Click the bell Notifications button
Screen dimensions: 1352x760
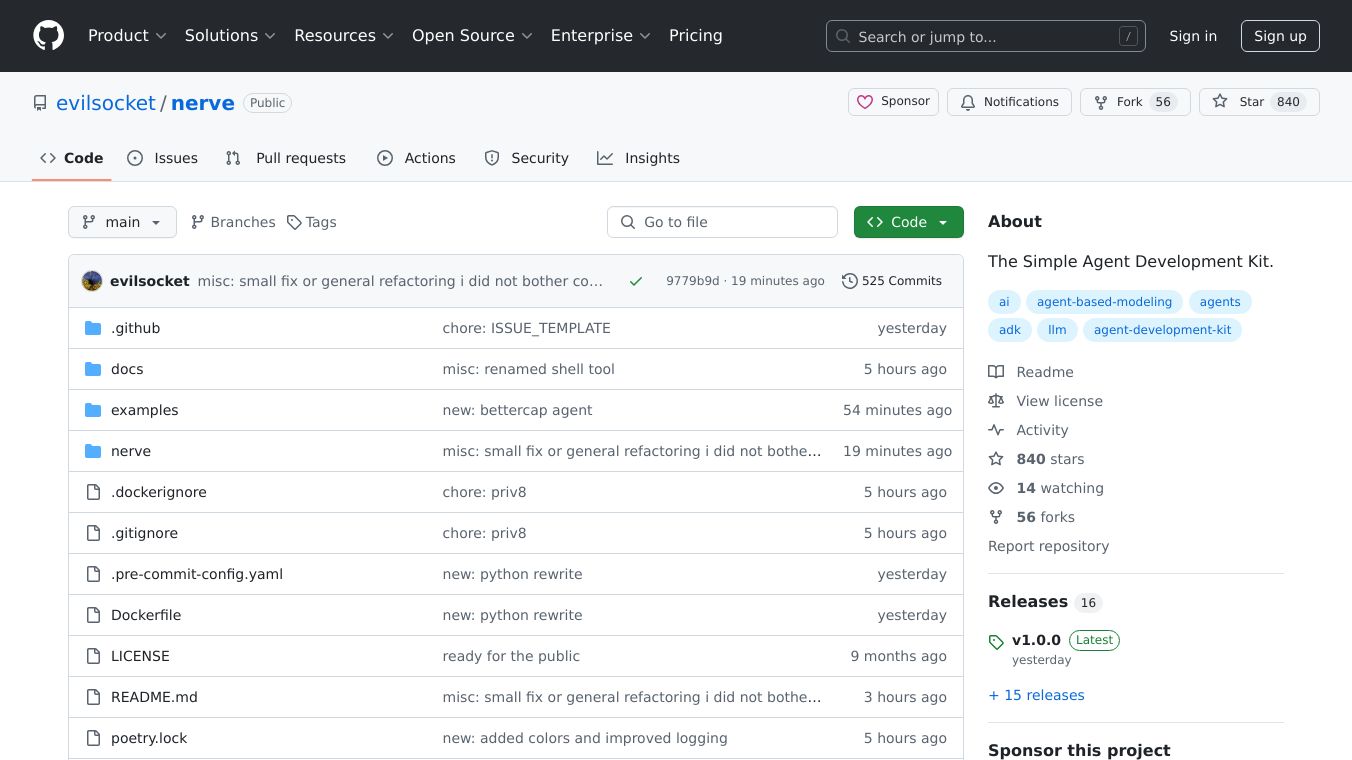[1009, 102]
